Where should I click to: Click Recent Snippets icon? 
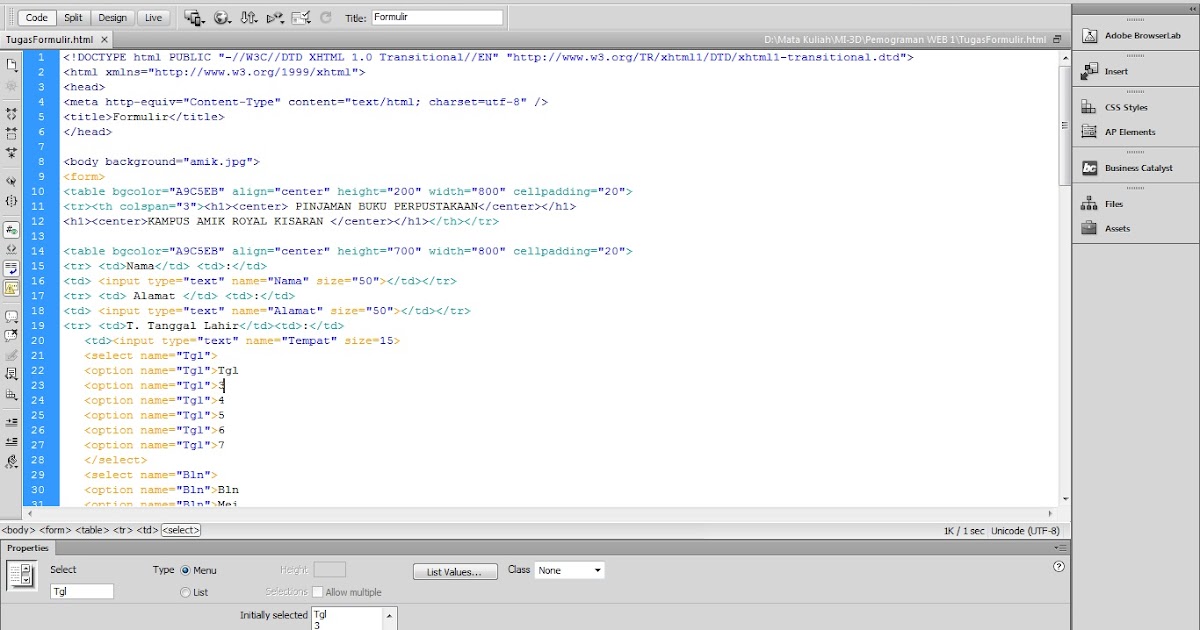pyautogui.click(x=12, y=374)
